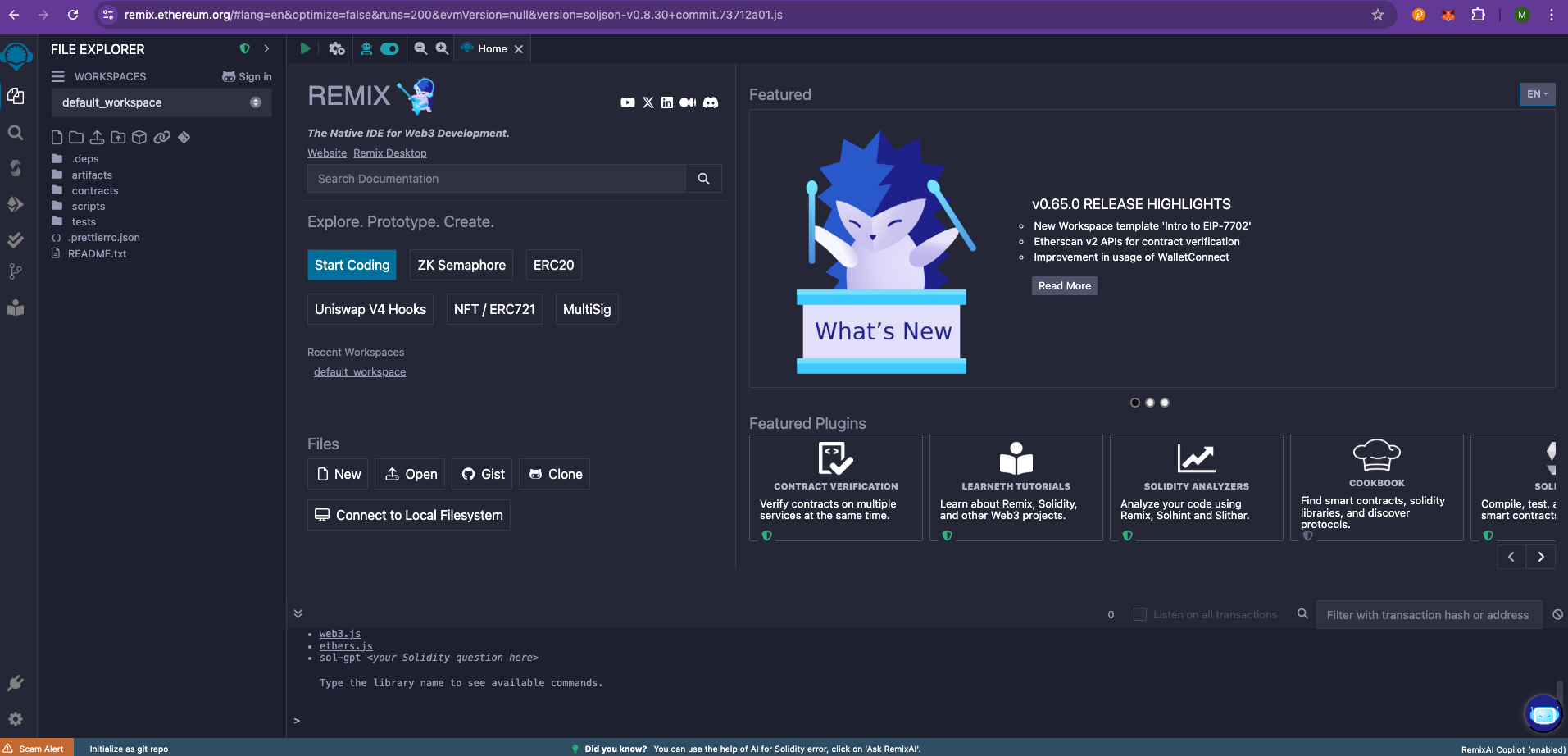1568x756 pixels.
Task: Clone a git repository button
Action: [555, 474]
